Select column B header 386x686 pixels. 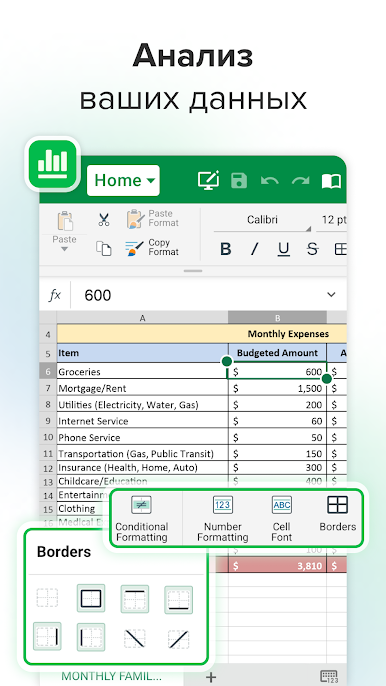277,318
